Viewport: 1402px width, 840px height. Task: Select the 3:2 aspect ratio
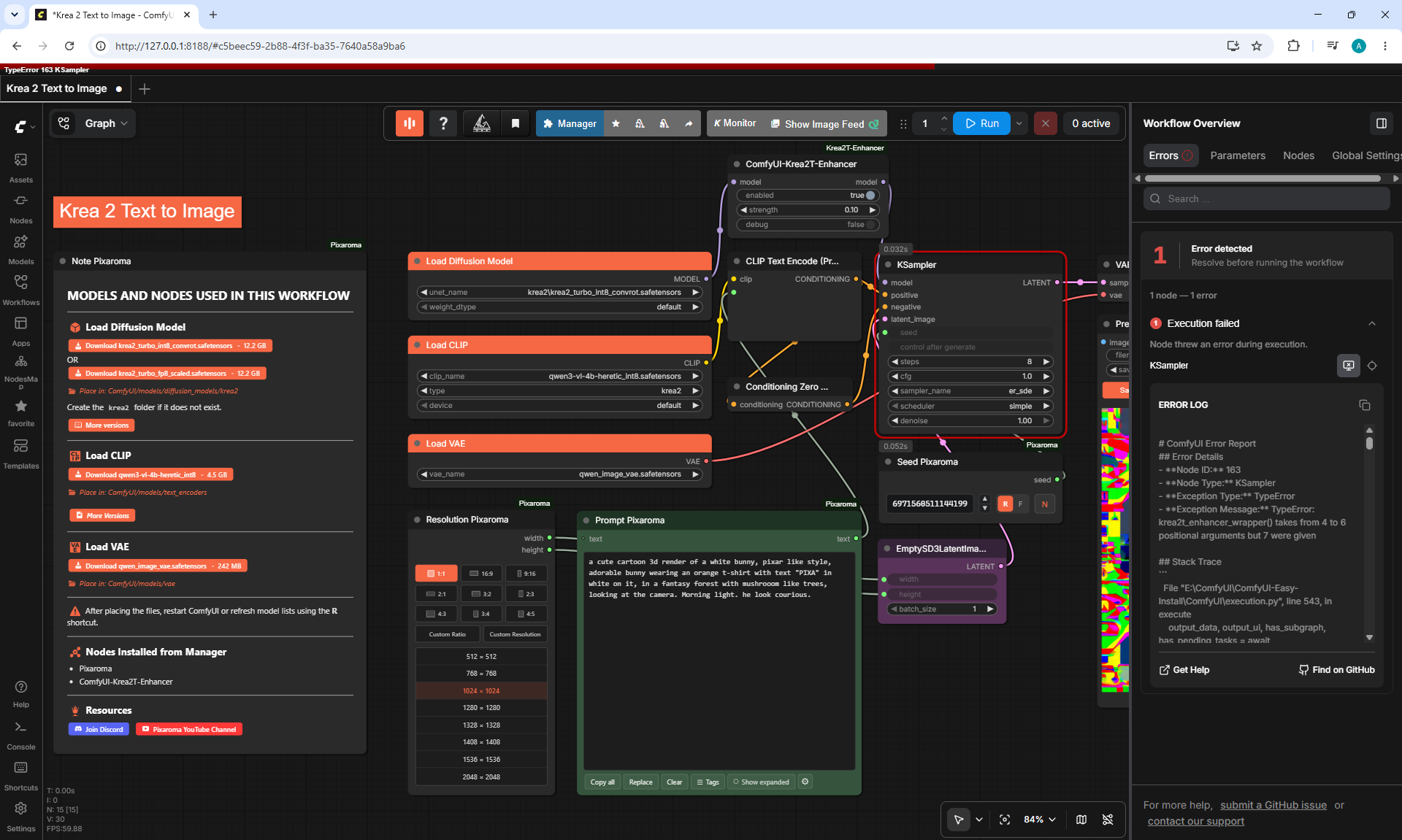pos(481,594)
